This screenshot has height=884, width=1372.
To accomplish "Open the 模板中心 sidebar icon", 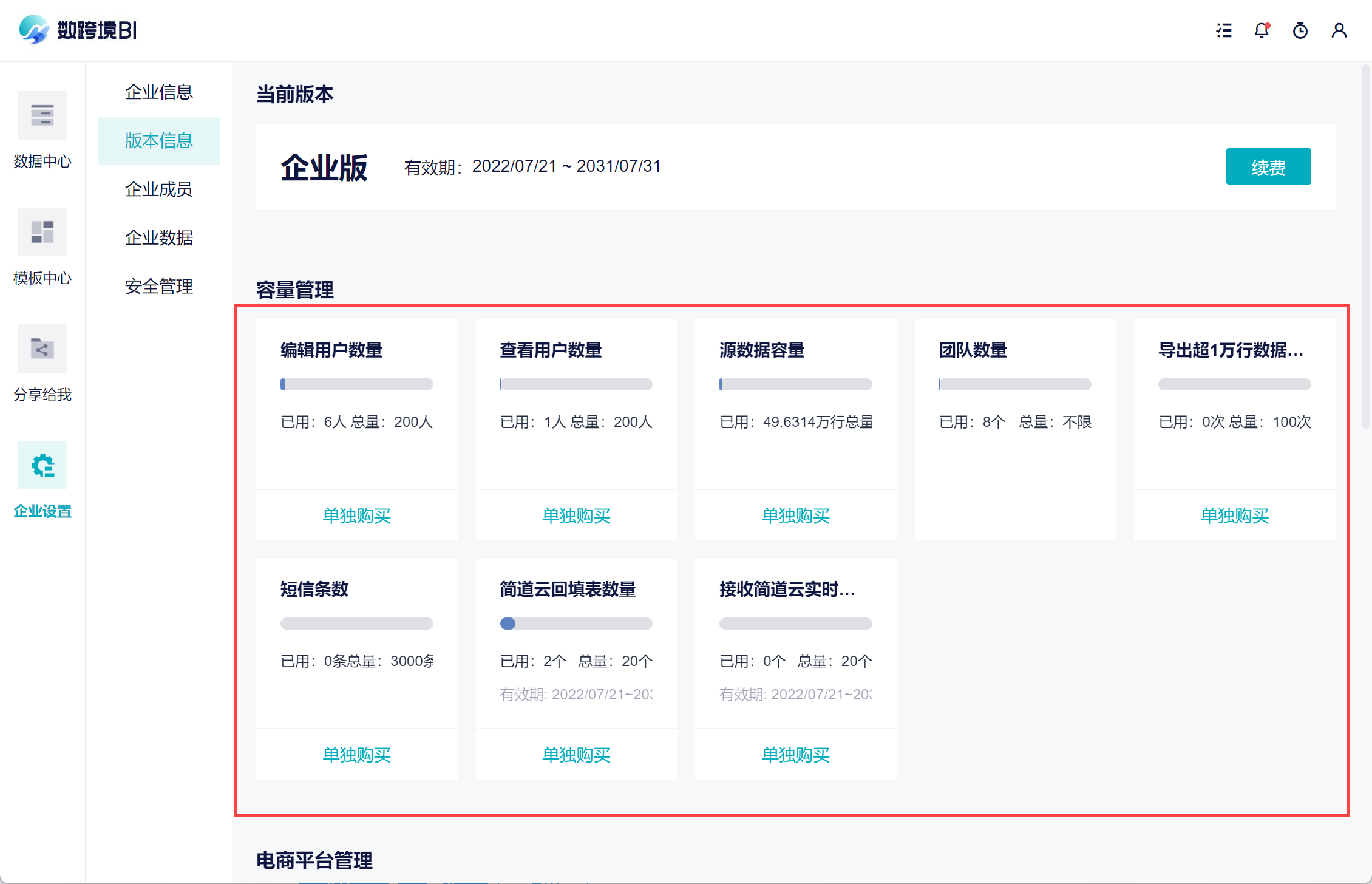I will [x=42, y=232].
